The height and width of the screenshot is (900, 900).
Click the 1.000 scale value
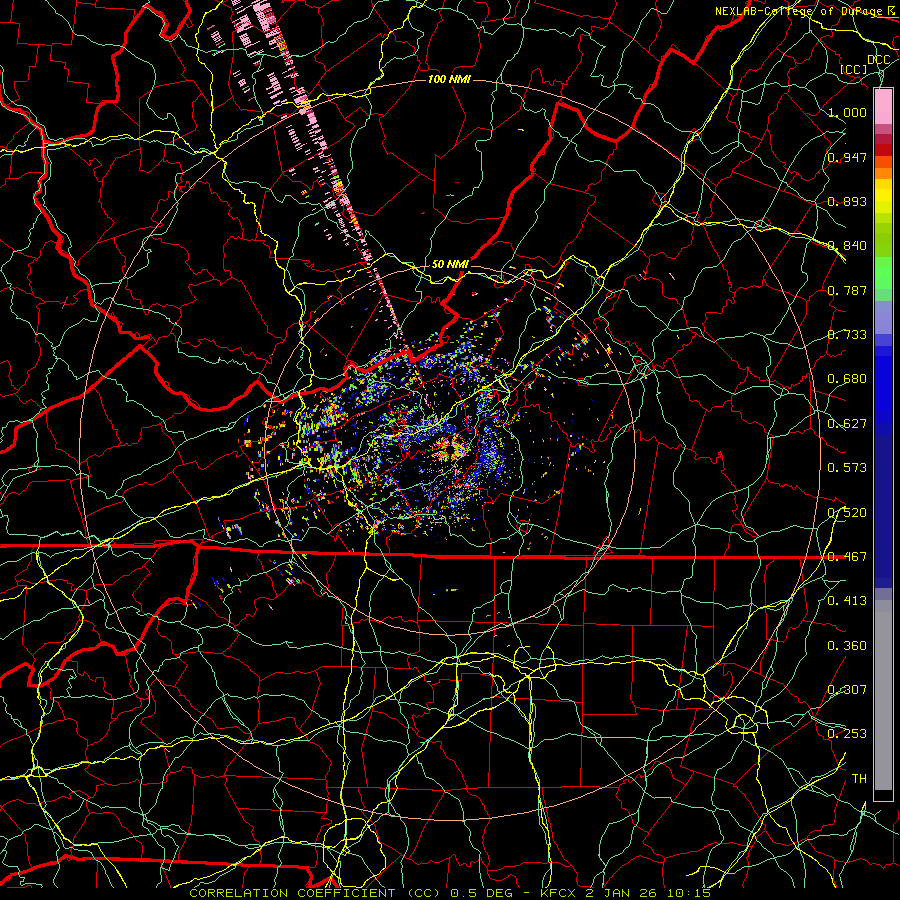click(x=847, y=112)
